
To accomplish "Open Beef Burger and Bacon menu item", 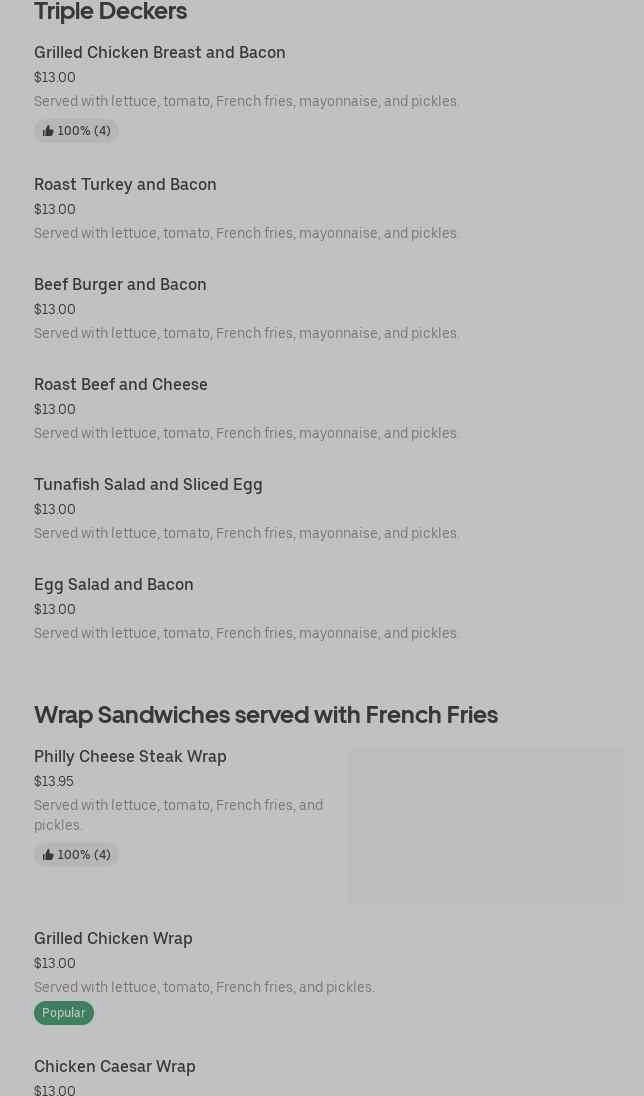I will pyautogui.click(x=120, y=284).
